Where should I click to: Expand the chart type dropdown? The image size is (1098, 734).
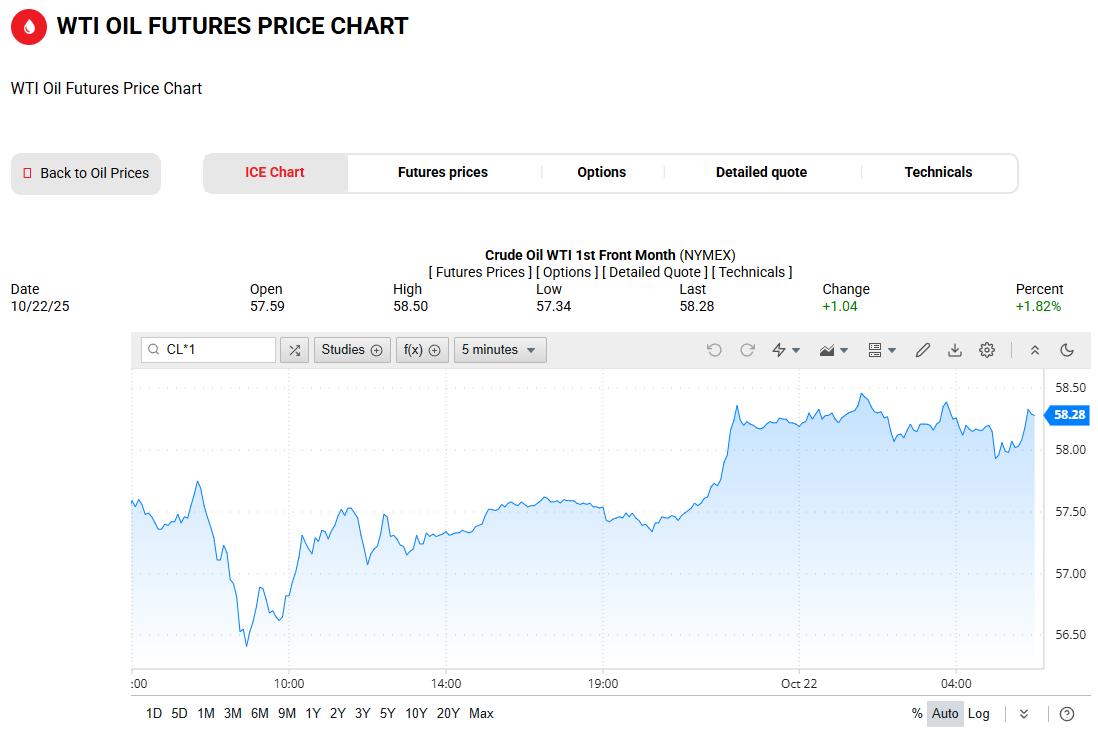pyautogui.click(x=833, y=350)
